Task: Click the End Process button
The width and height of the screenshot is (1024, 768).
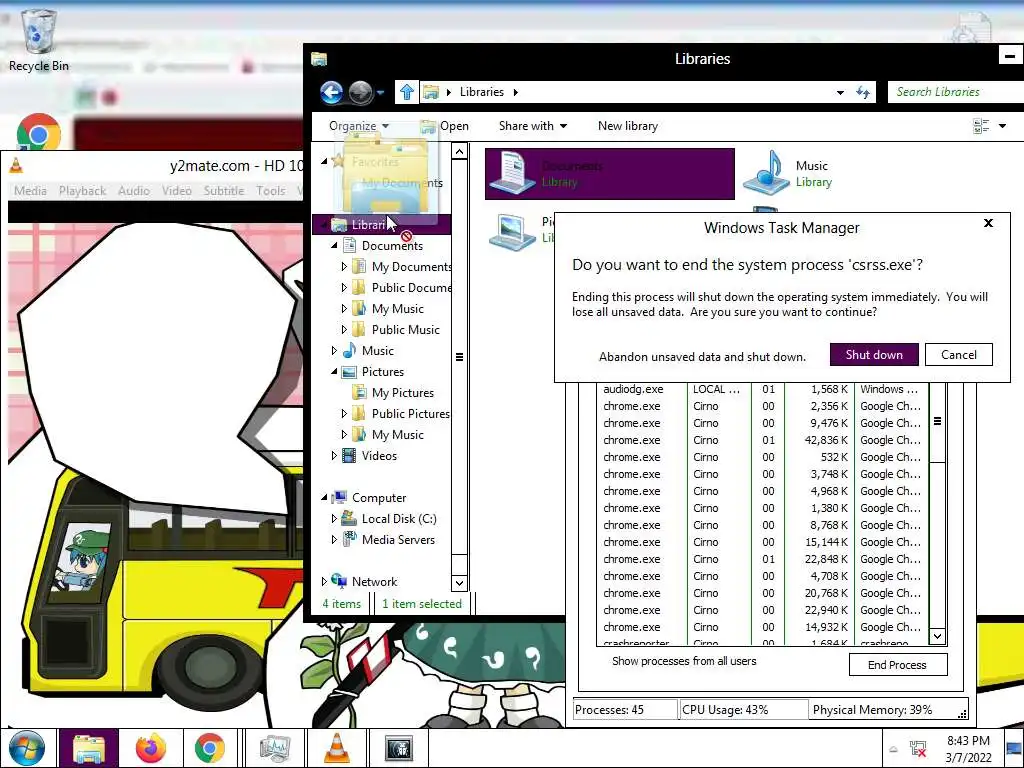Action: (x=897, y=665)
